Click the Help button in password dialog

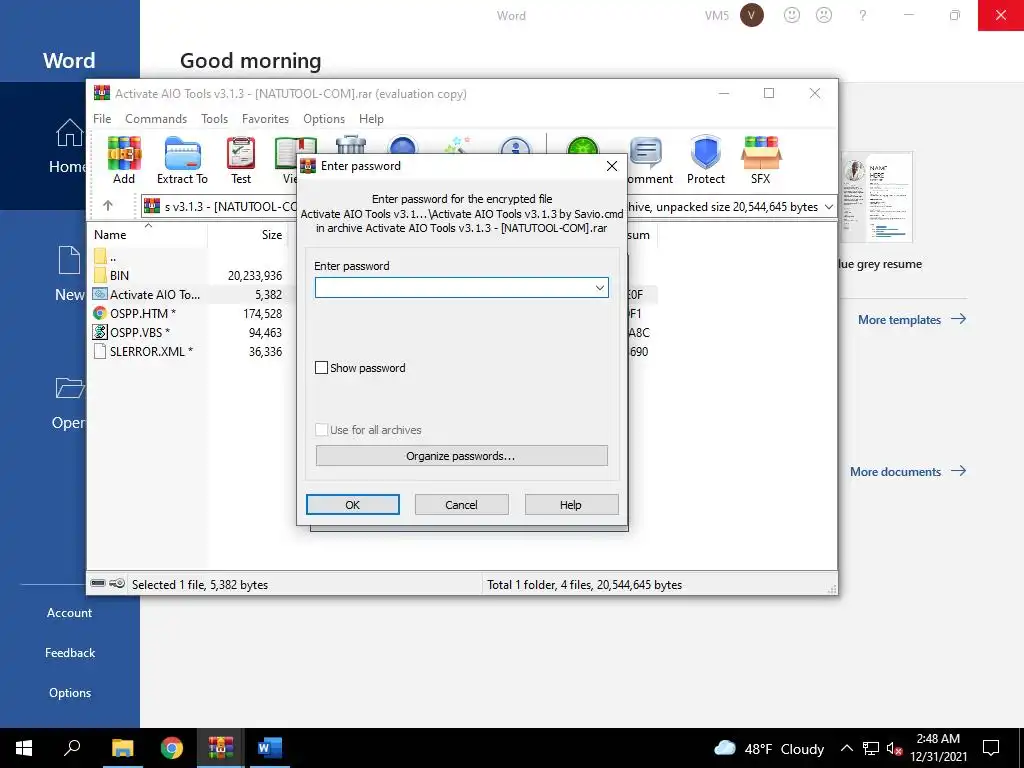click(x=571, y=505)
